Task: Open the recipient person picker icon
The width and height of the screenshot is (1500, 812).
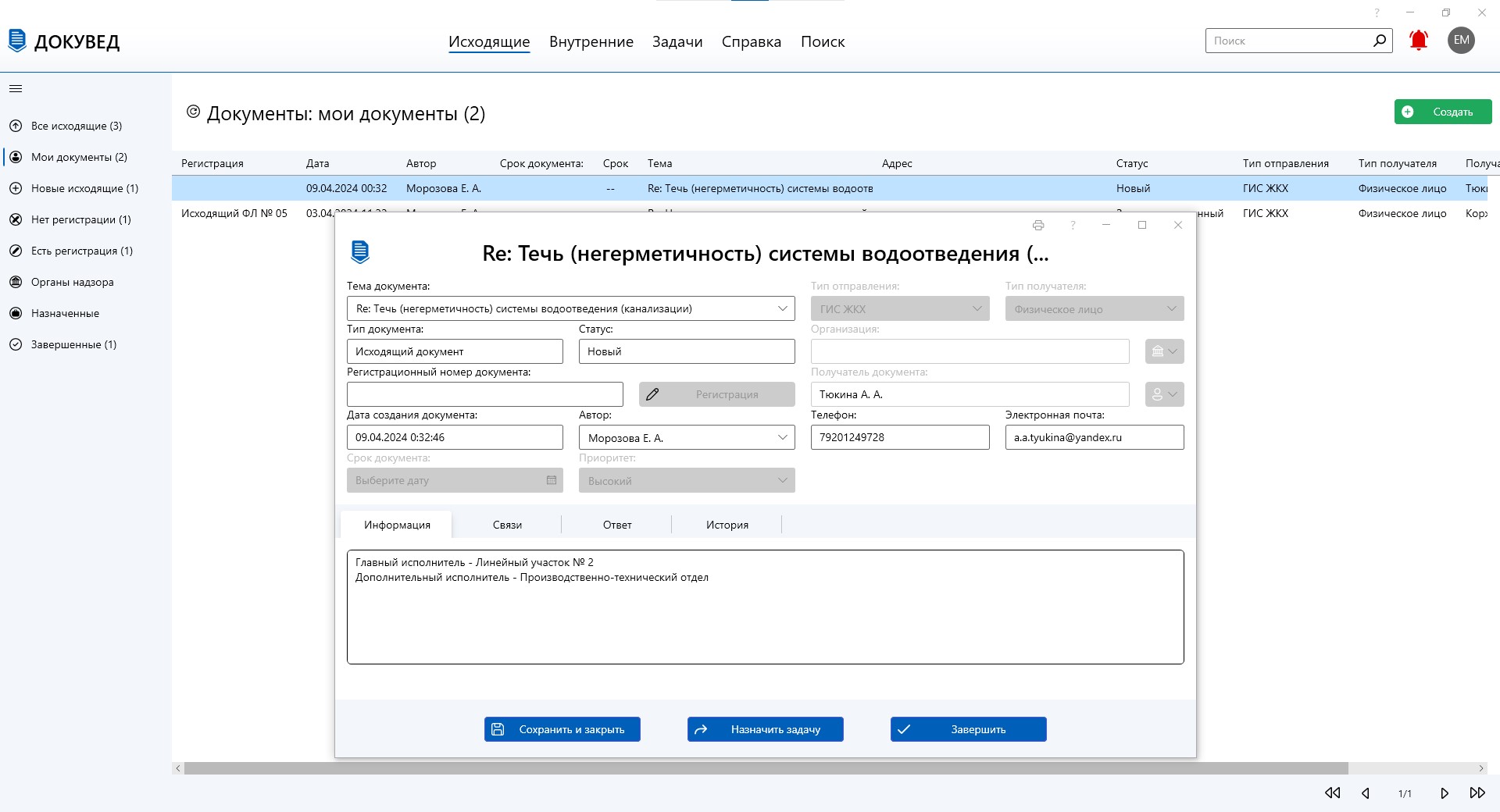Action: click(1164, 394)
